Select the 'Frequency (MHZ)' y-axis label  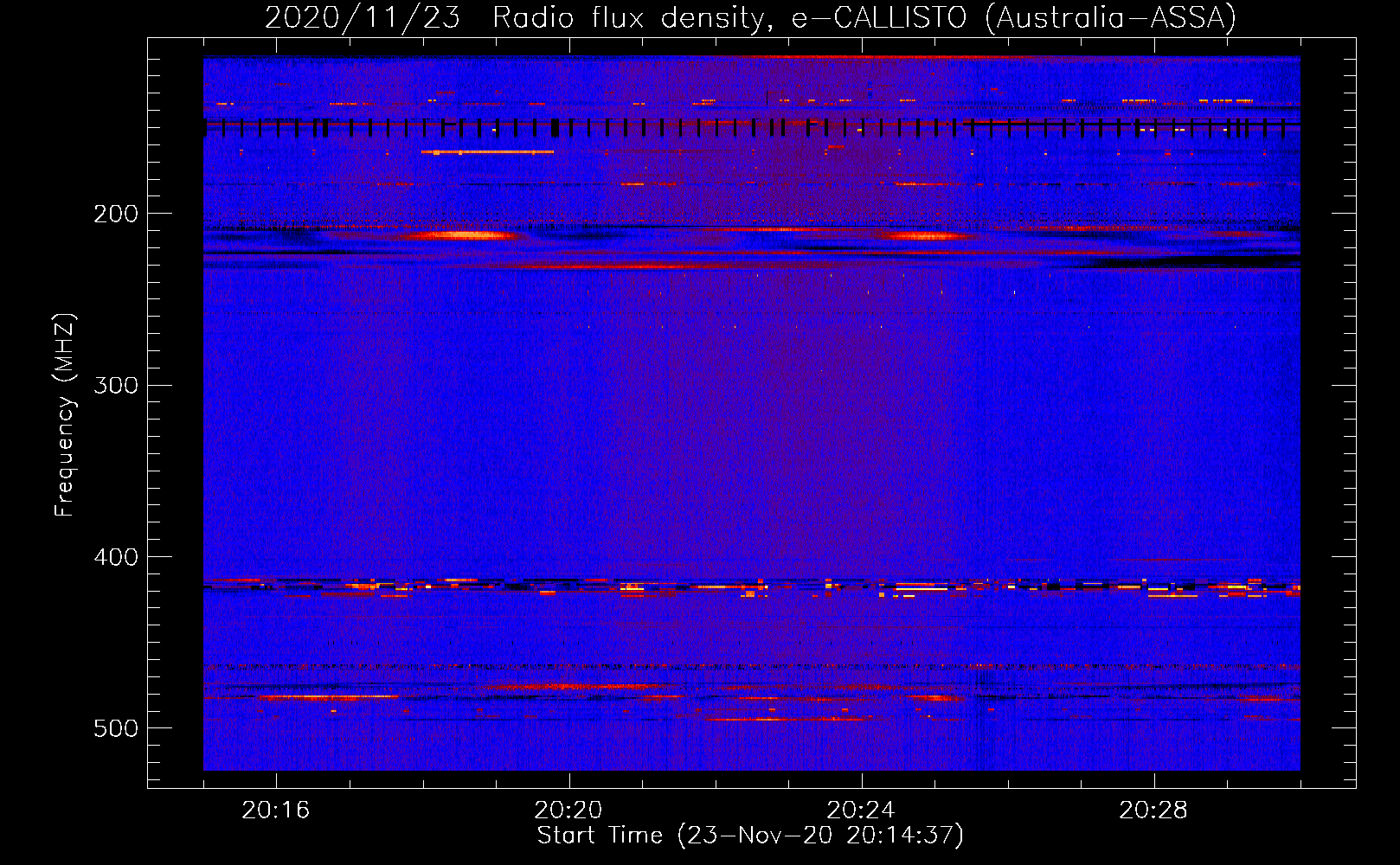coord(65,415)
